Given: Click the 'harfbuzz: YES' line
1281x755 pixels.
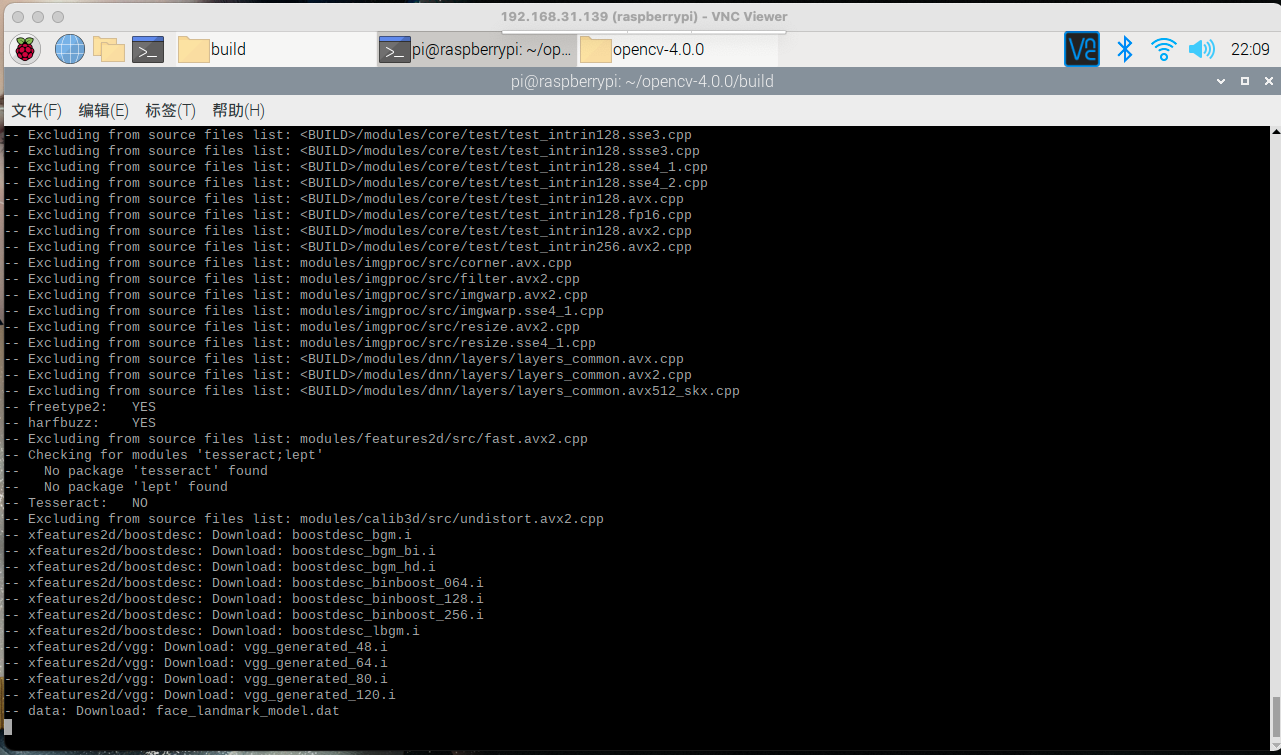Looking at the screenshot, I should tap(80, 423).
